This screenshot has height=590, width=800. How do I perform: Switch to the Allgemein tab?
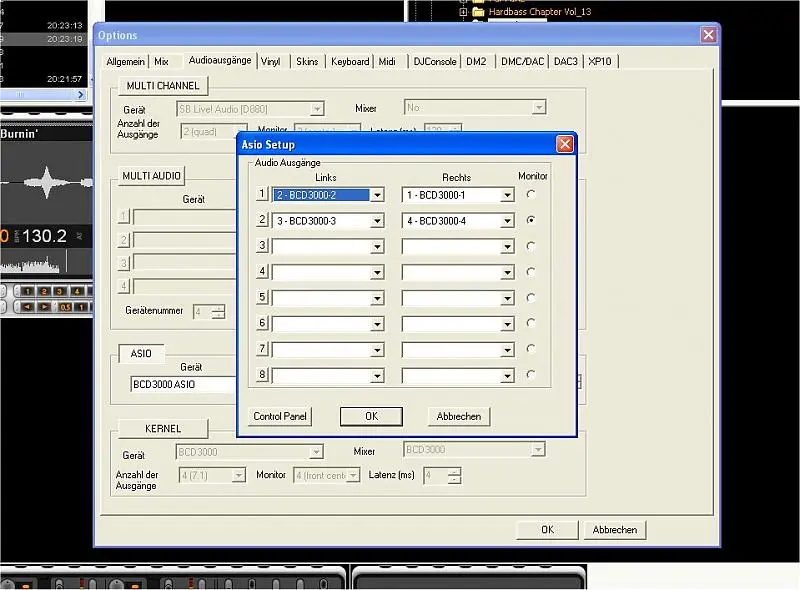tap(127, 61)
